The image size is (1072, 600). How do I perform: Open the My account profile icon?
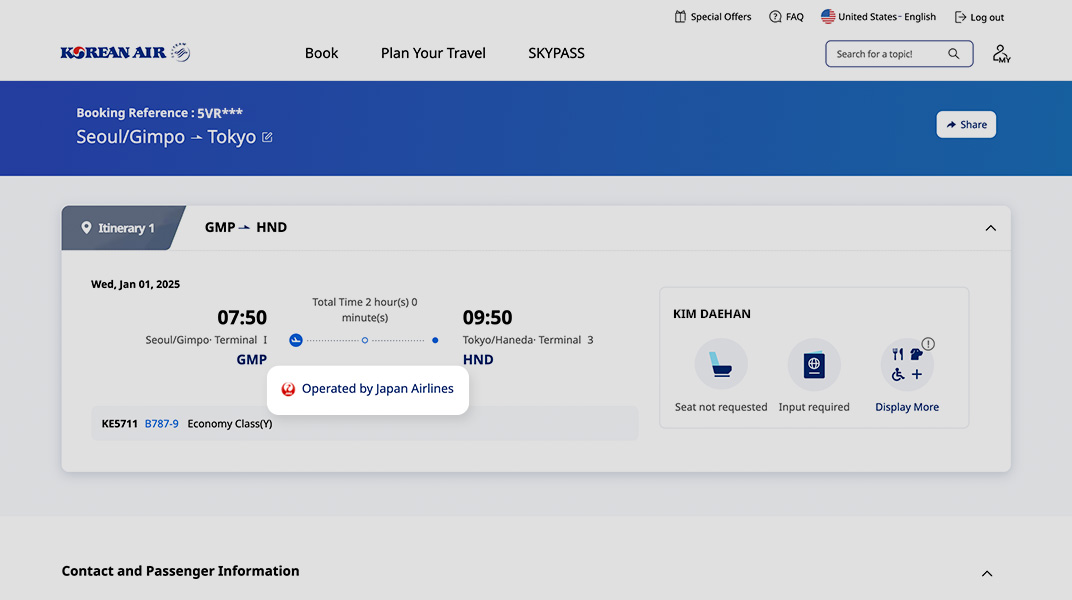[1001, 54]
